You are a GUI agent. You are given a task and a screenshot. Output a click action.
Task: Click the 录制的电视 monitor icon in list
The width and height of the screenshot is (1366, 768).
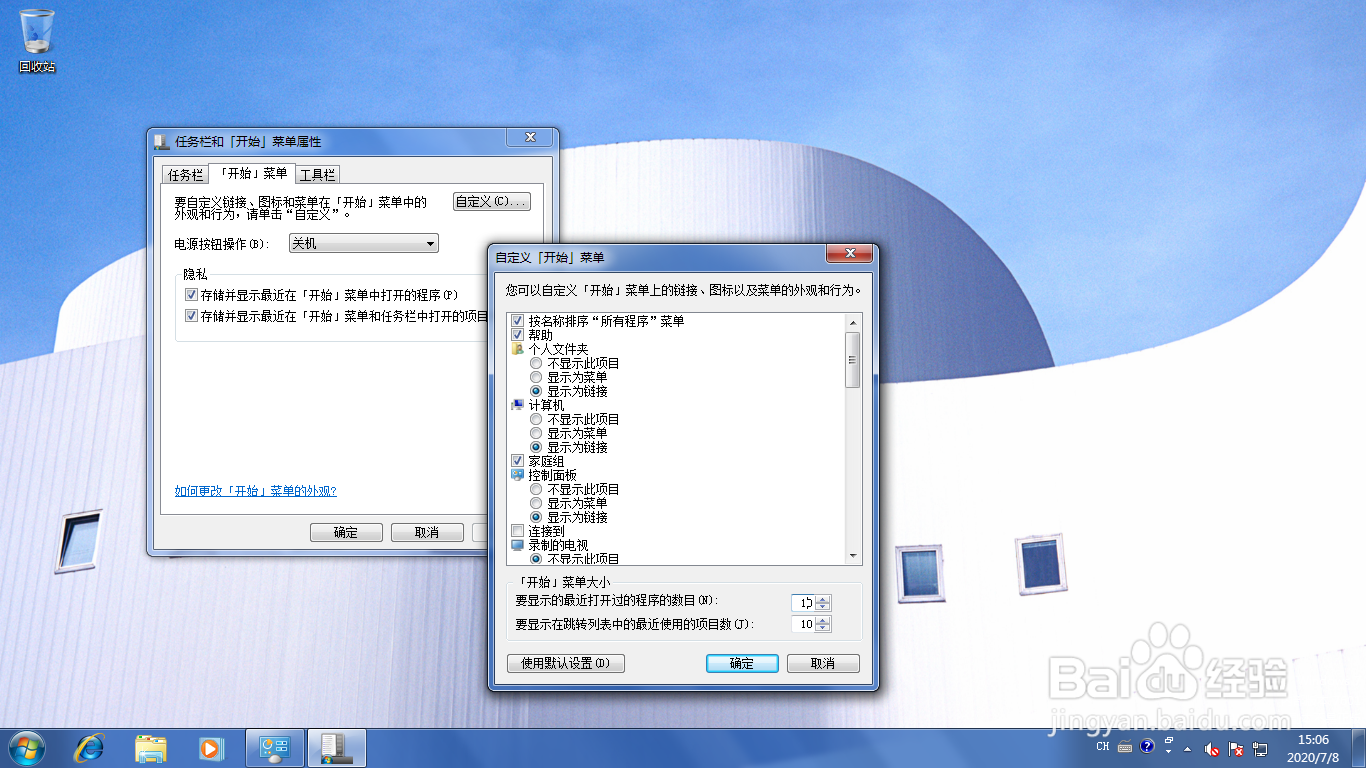click(x=517, y=545)
